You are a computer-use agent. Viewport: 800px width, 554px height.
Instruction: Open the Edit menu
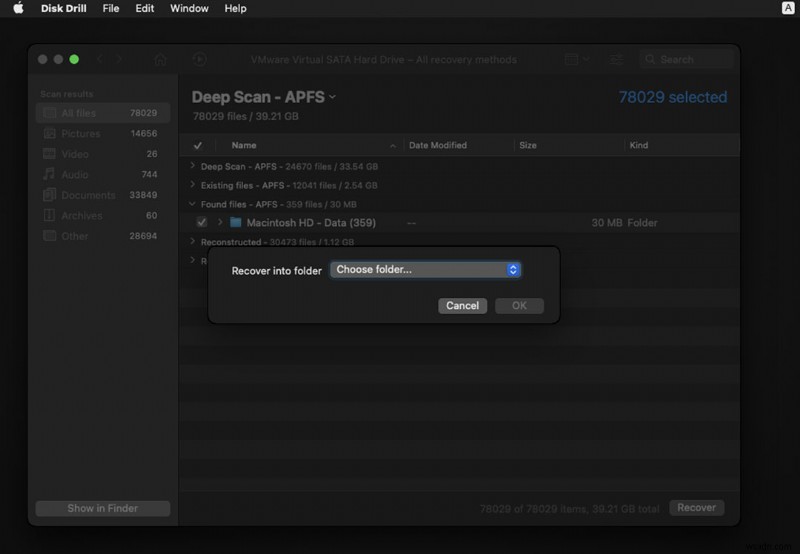pos(144,8)
